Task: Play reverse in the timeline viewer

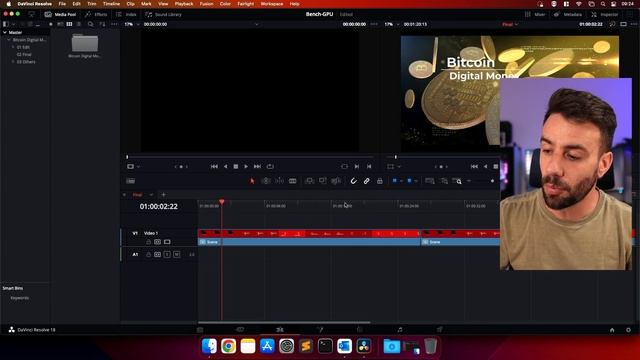Action: click(485, 167)
